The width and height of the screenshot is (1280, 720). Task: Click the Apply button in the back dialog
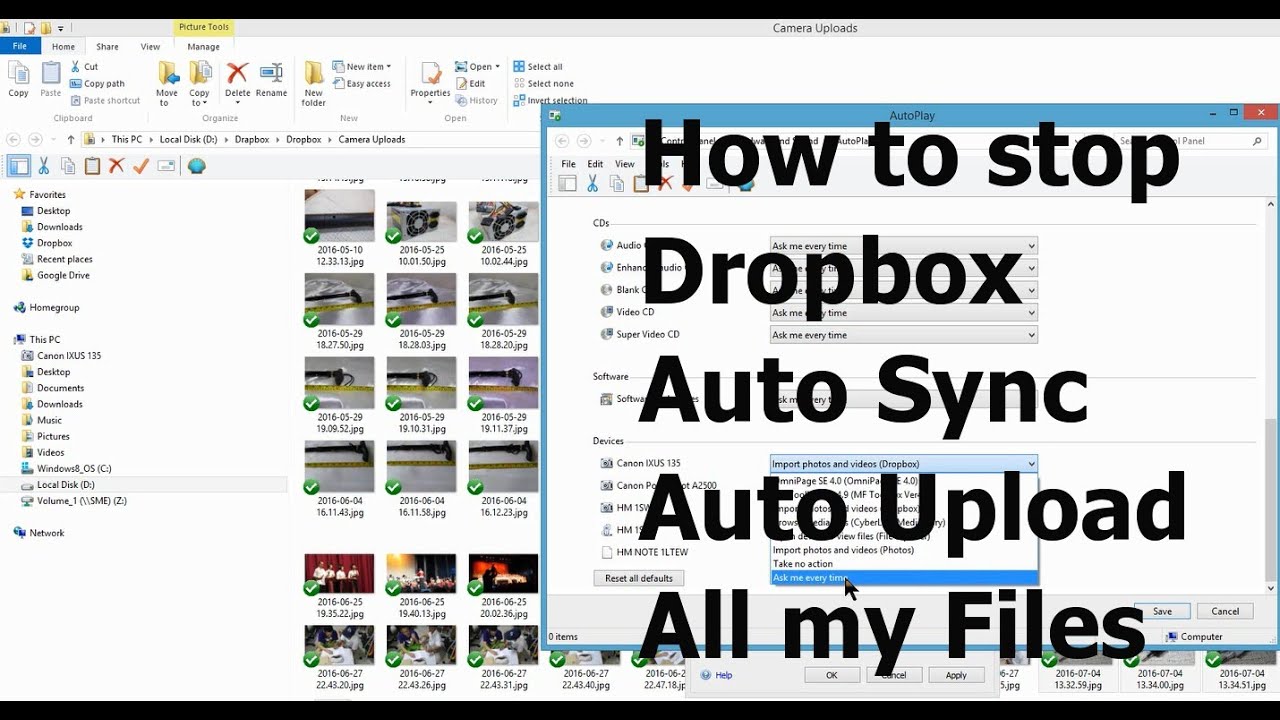pyautogui.click(x=956, y=675)
